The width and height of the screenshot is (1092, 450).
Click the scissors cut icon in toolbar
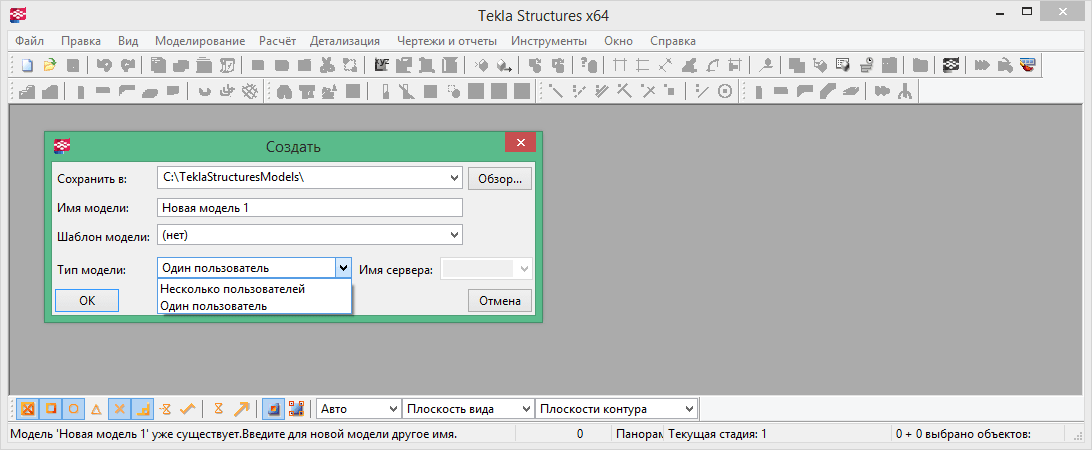pyautogui.click(x=327, y=65)
